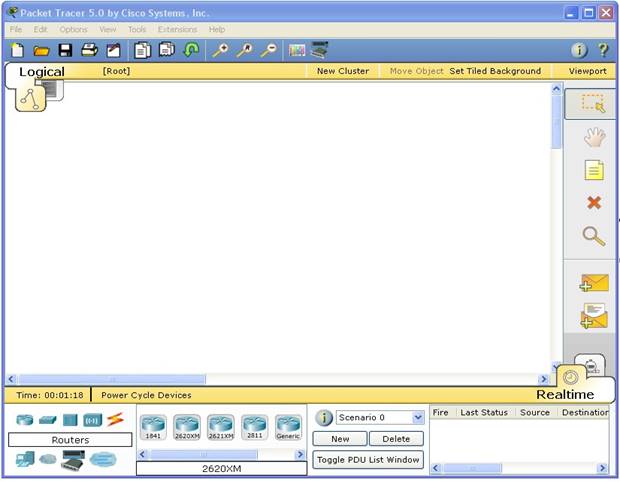
Task: Switch to the Realtime mode tab
Action: click(565, 394)
